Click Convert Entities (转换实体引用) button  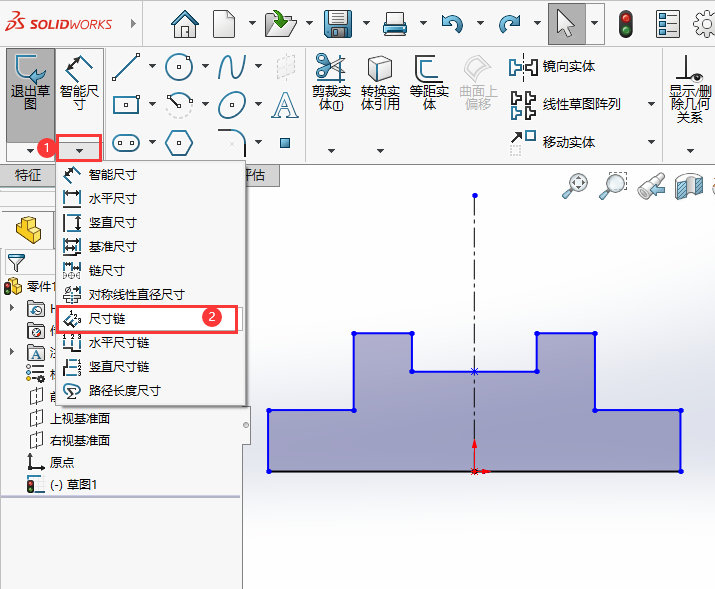380,82
